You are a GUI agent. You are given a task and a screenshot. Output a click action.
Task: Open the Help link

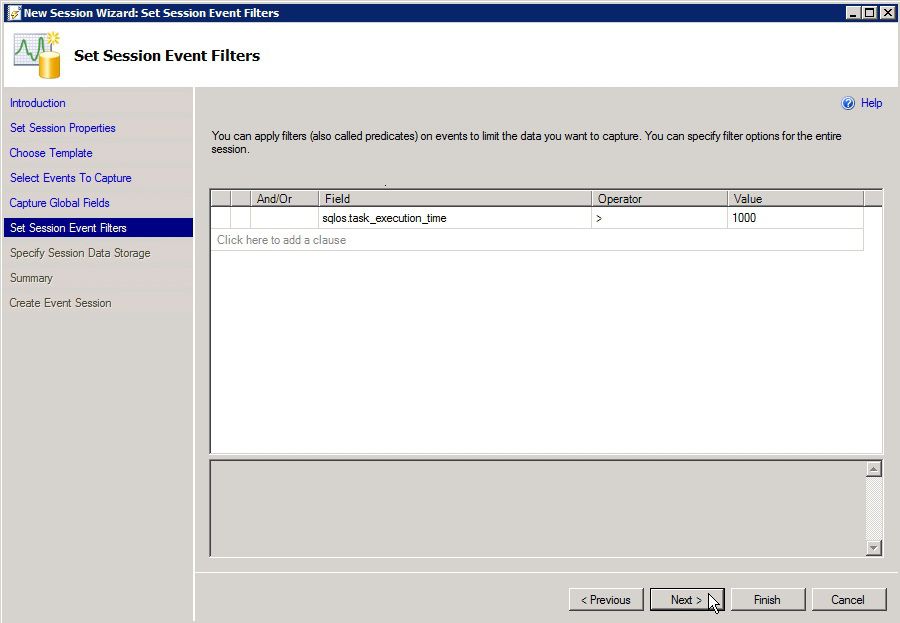coord(871,103)
